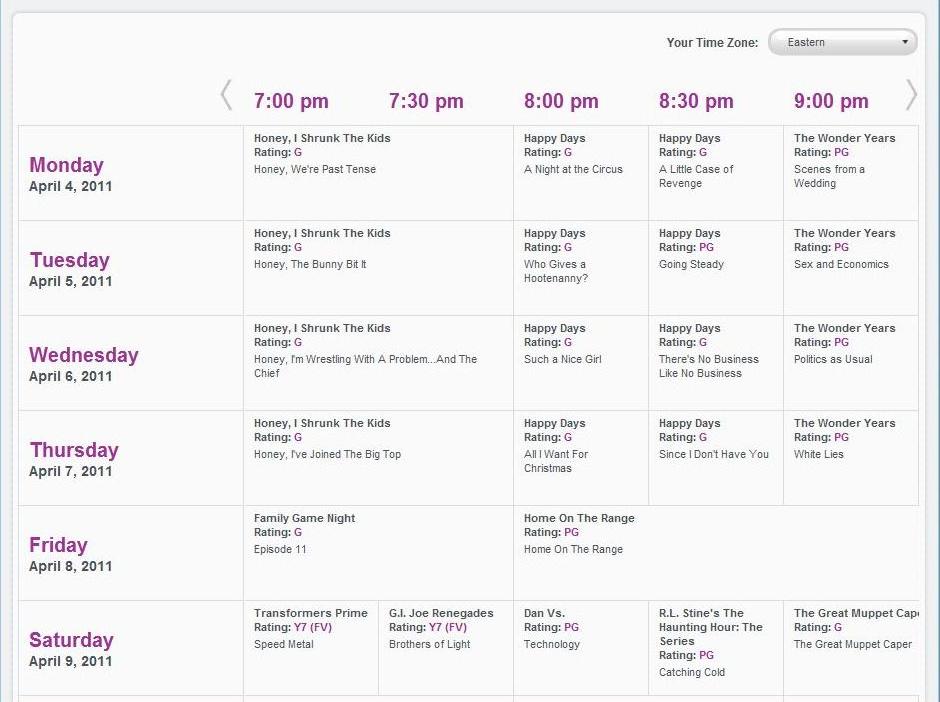Open Dan Vs. episode Technology

tap(552, 644)
